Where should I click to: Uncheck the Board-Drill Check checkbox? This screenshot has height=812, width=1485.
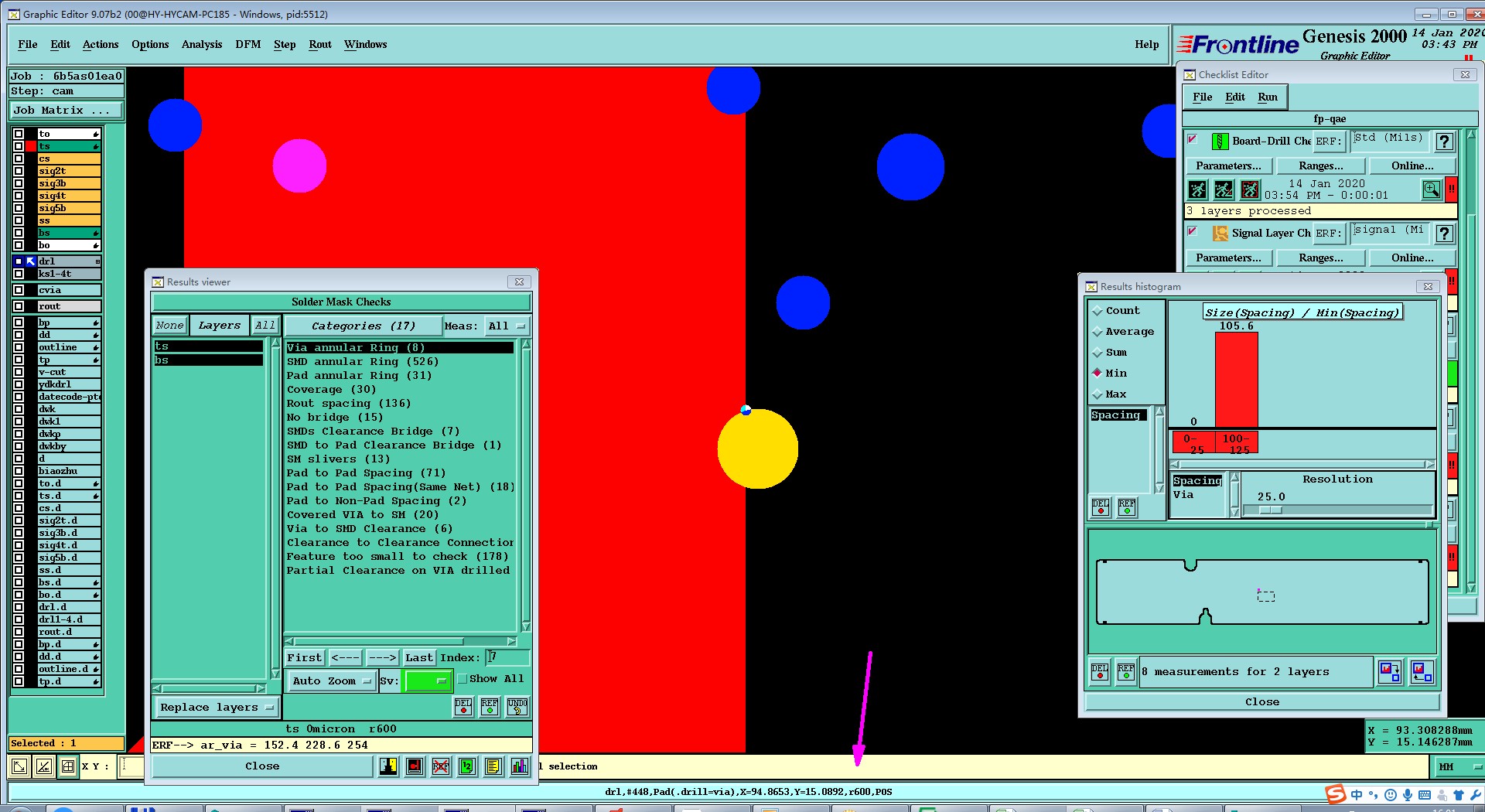tap(1193, 140)
